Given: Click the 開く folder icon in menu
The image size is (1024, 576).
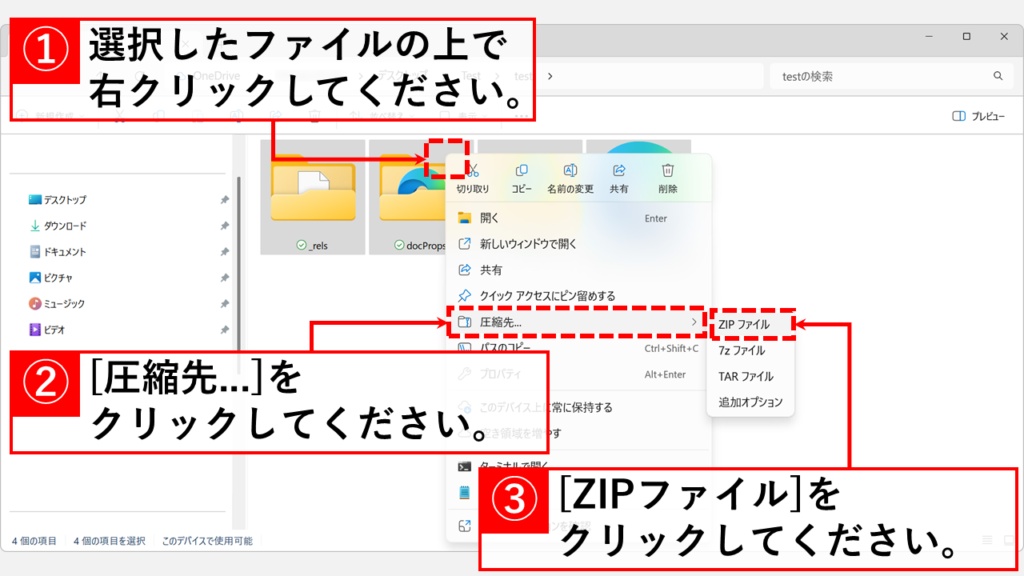Looking at the screenshot, I should pyautogui.click(x=464, y=218).
